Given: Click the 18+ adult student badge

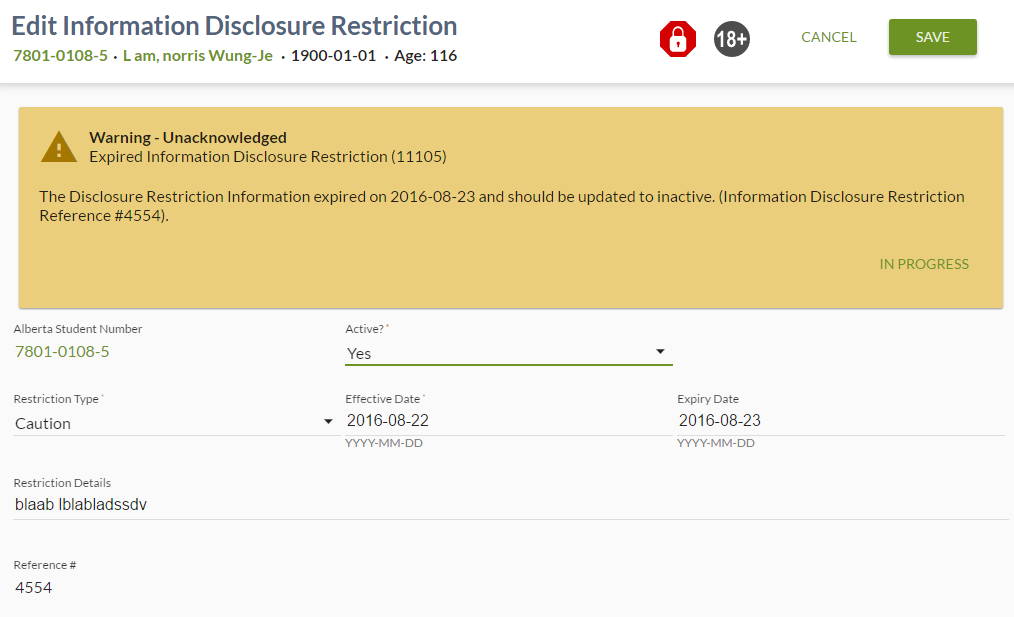Looking at the screenshot, I should pyautogui.click(x=731, y=39).
